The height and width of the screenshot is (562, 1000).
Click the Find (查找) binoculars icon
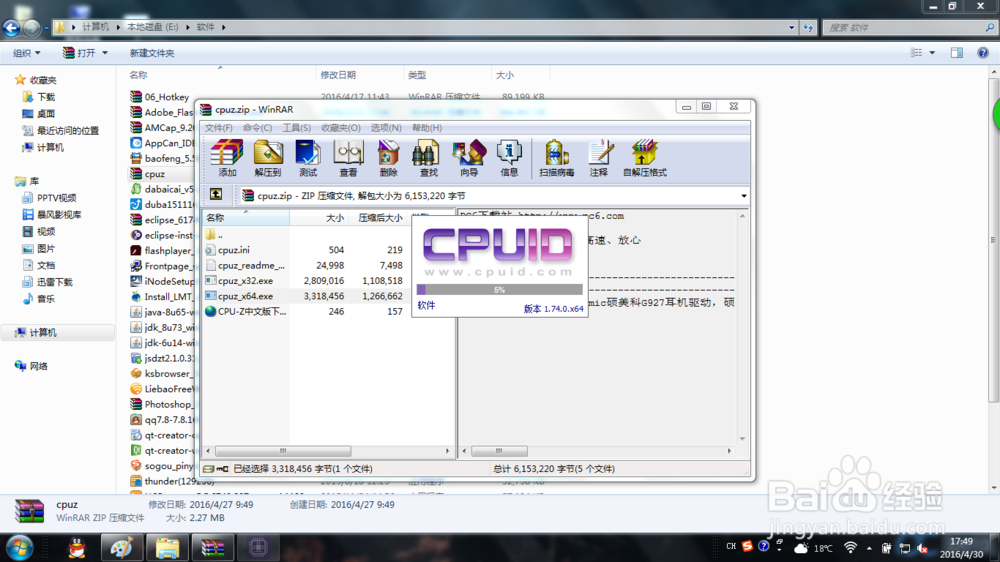(x=428, y=158)
